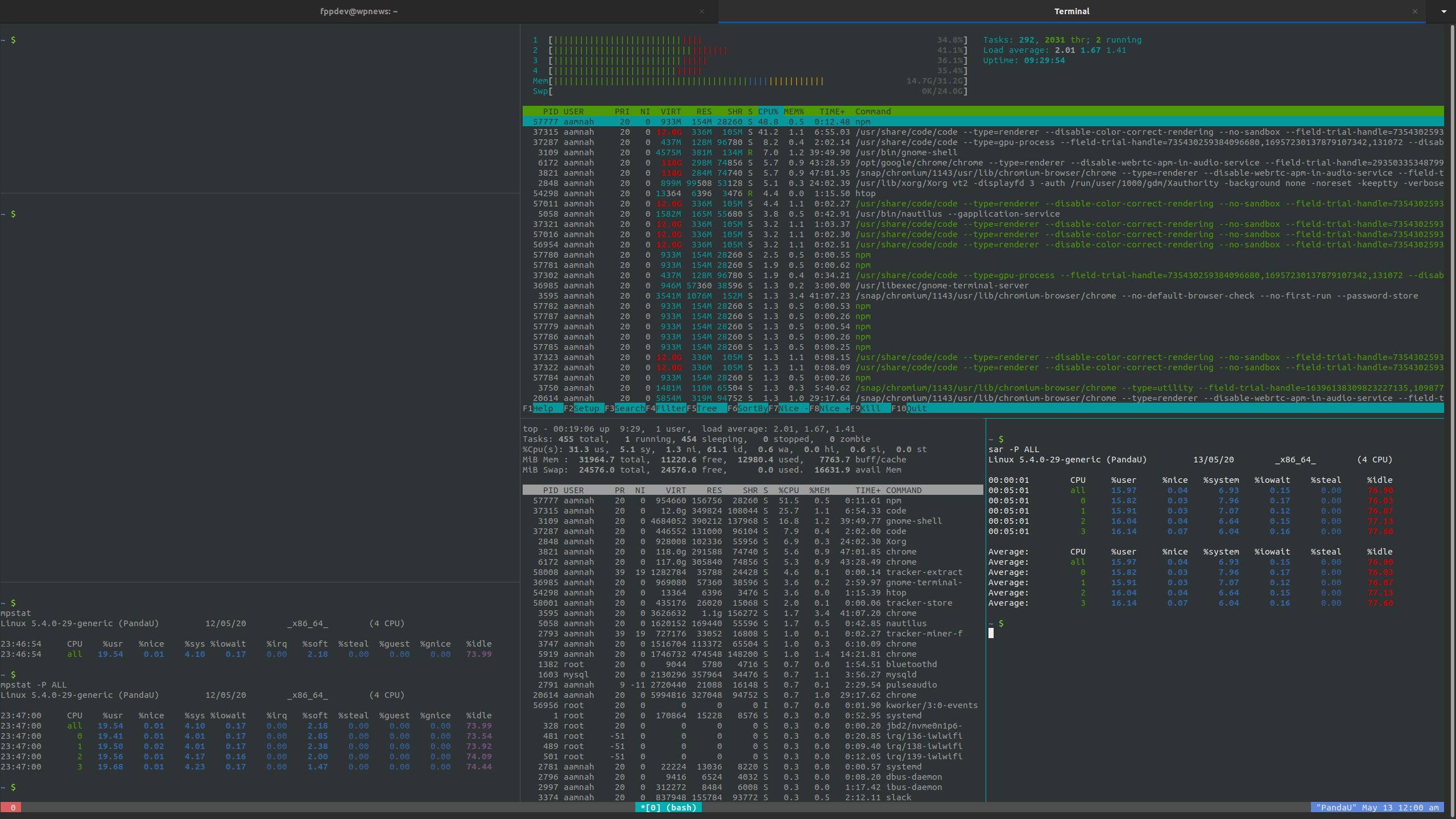Sort processes by MEM% column header
The image size is (1456, 819).
click(793, 111)
